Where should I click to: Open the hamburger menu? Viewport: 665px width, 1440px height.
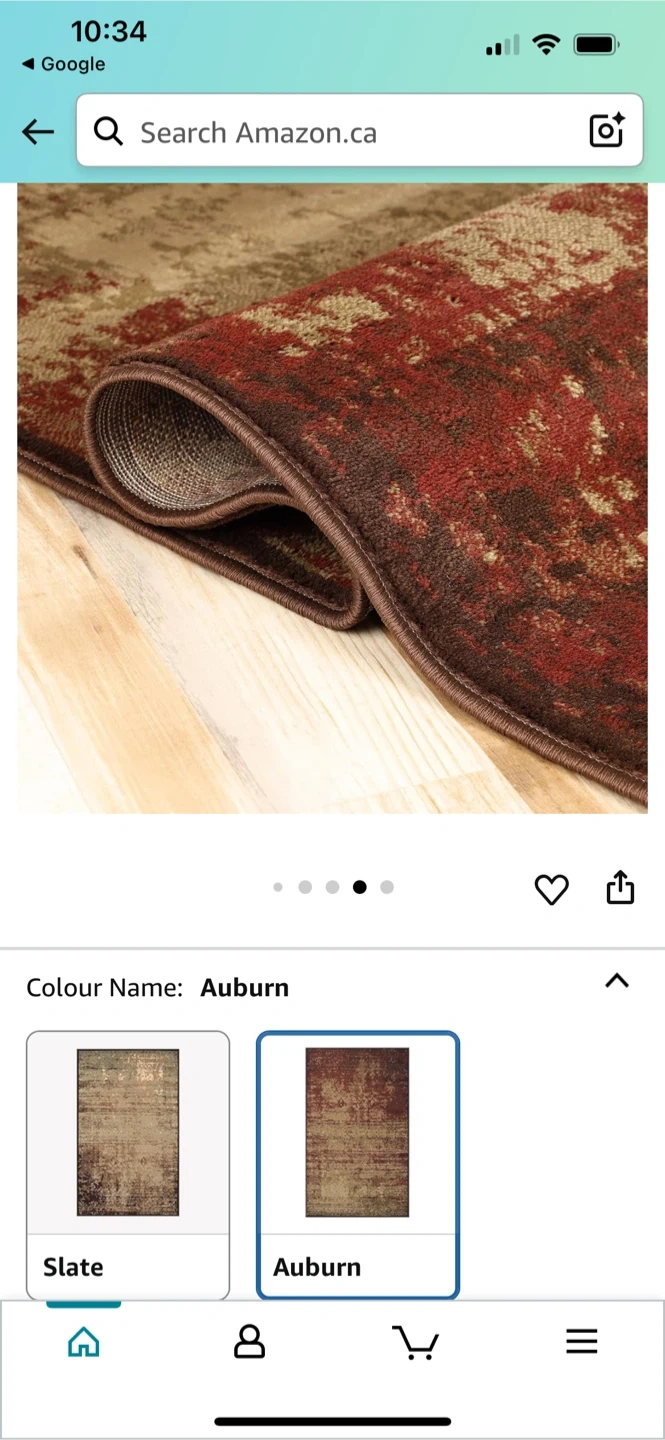(582, 1342)
